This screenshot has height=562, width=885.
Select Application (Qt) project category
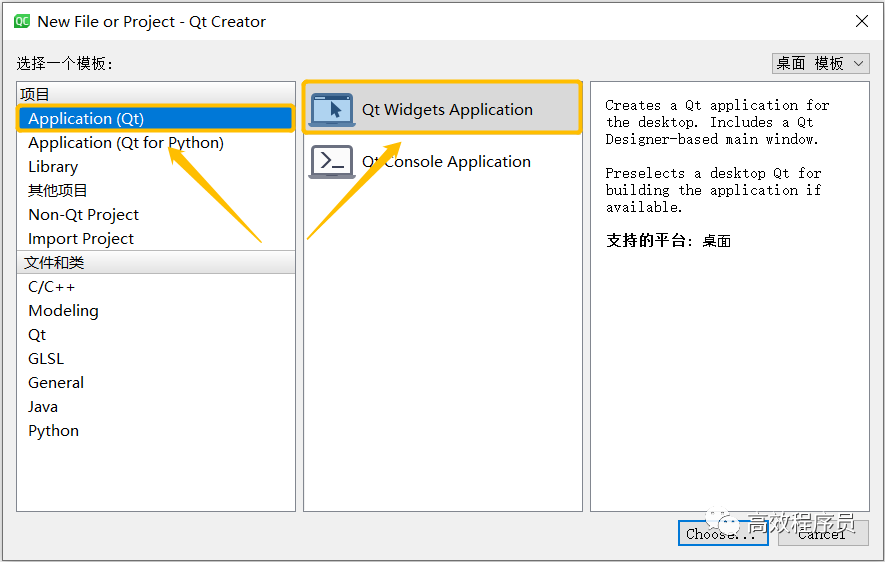click(x=155, y=118)
